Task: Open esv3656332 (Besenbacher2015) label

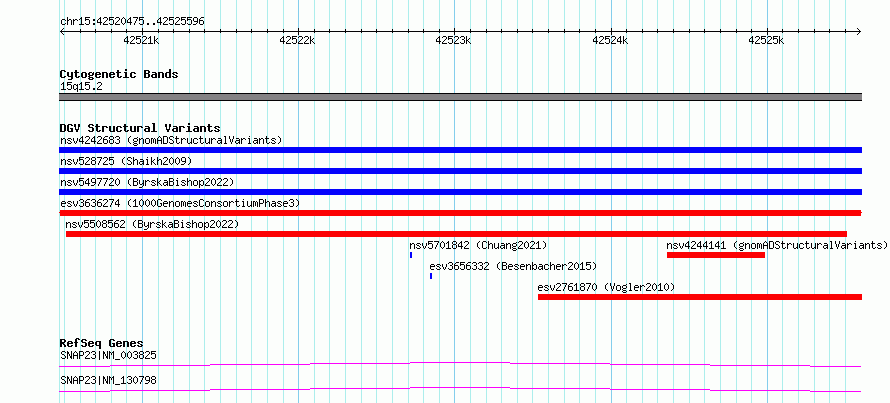Action: [513, 266]
